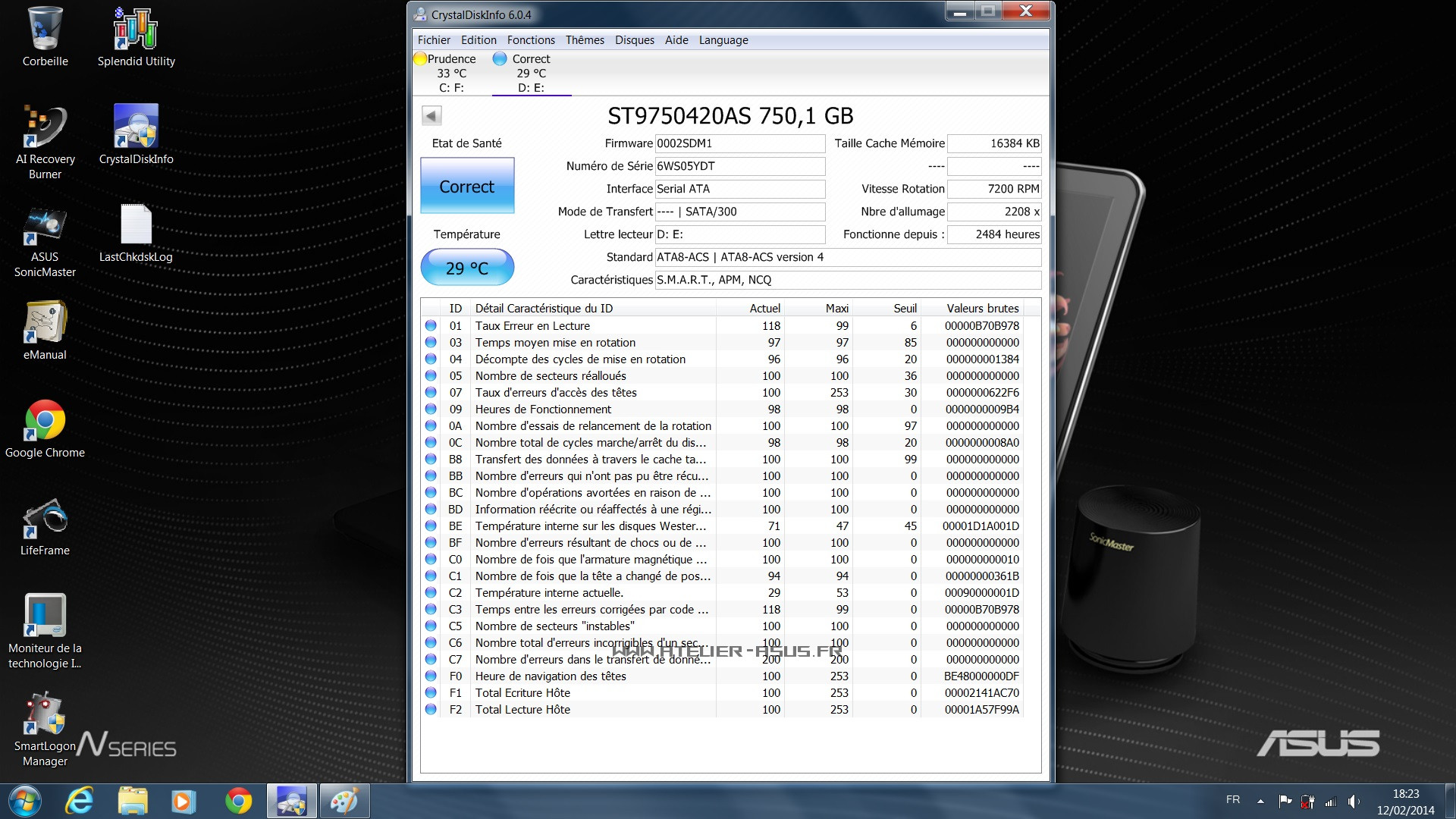Click the Windows Start button
Viewport: 1456px width, 819px height.
pos(26,800)
